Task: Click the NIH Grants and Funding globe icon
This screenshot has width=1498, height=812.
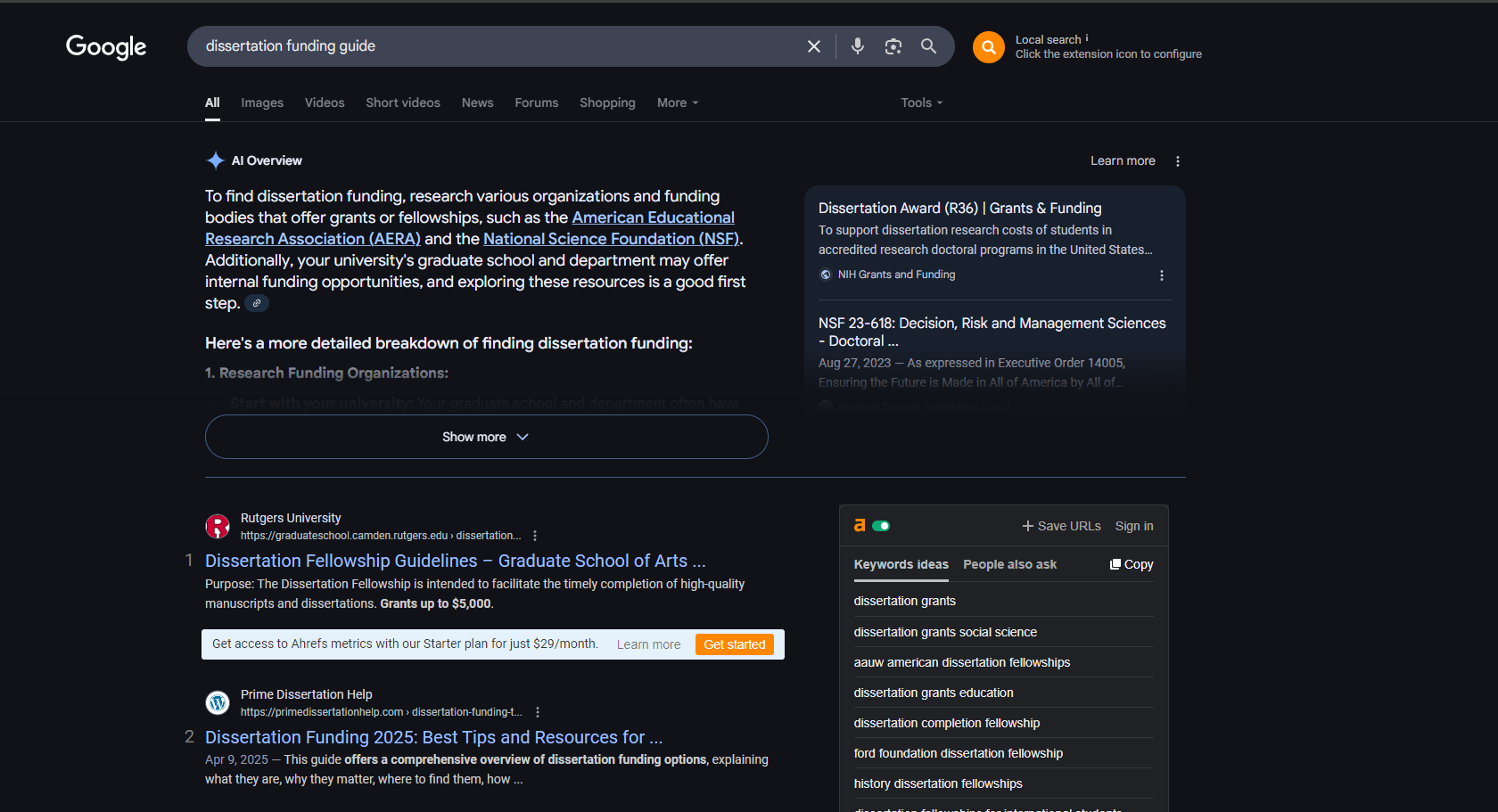Action: [x=826, y=275]
